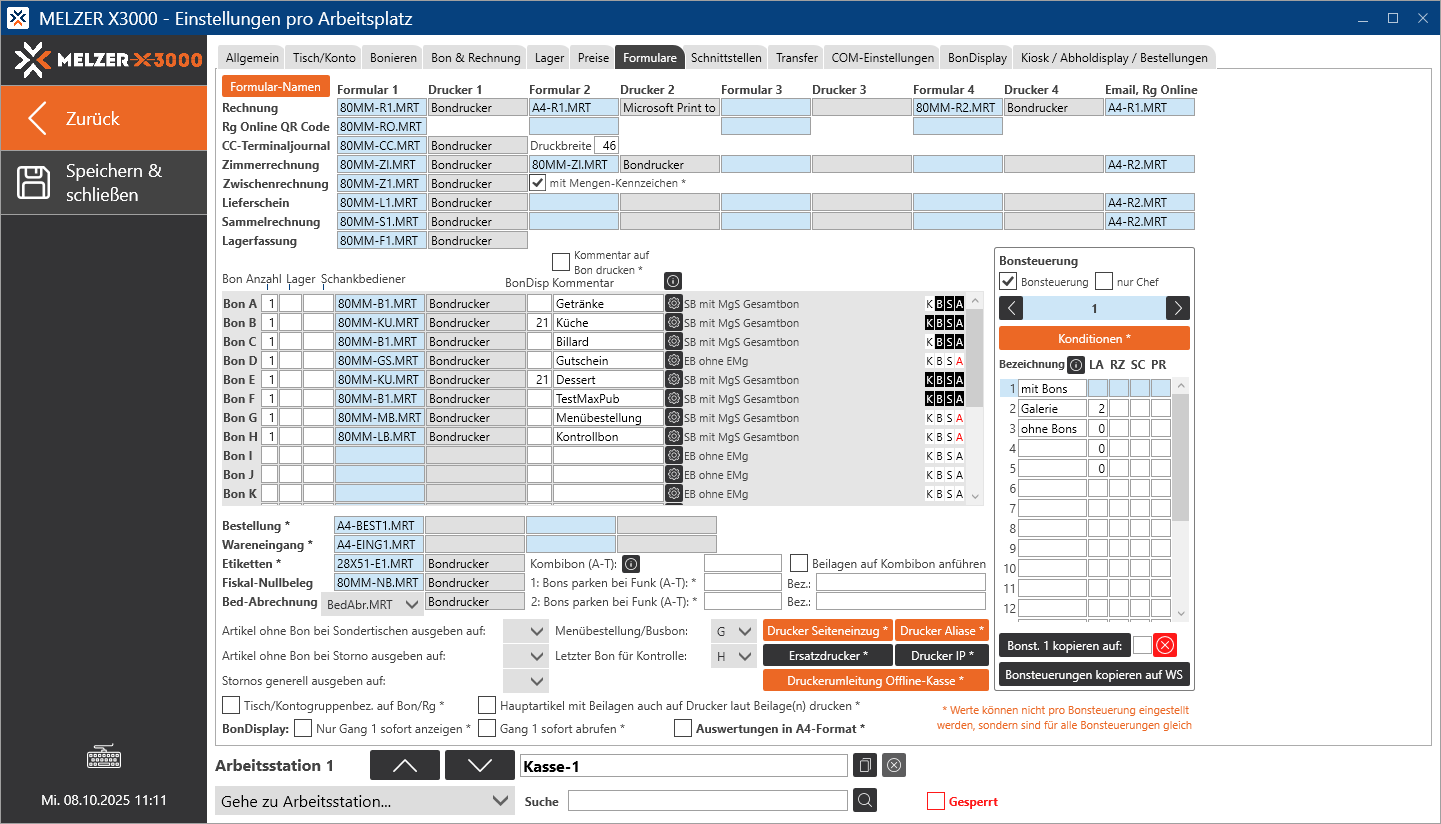This screenshot has width=1441, height=824.
Task: Open gear settings for Bon E Dessert
Action: tap(674, 379)
